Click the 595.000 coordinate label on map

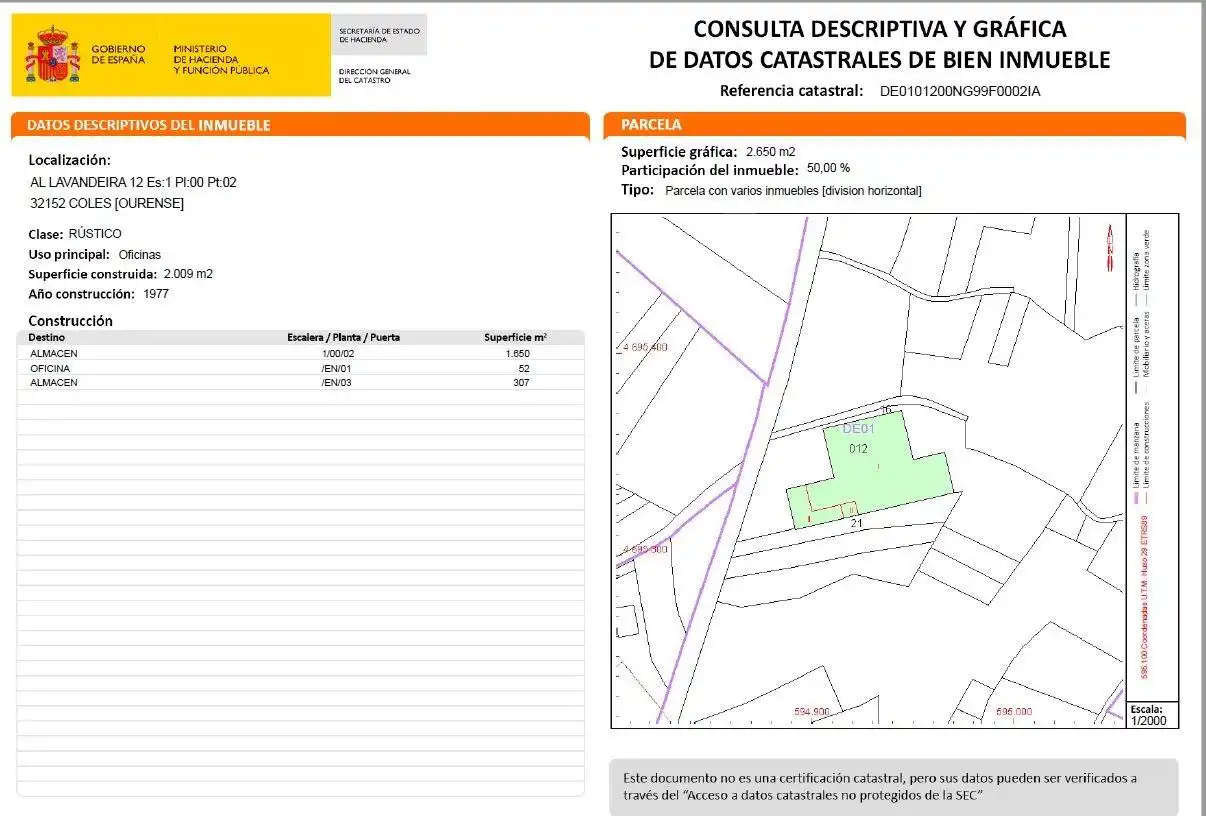click(1014, 713)
